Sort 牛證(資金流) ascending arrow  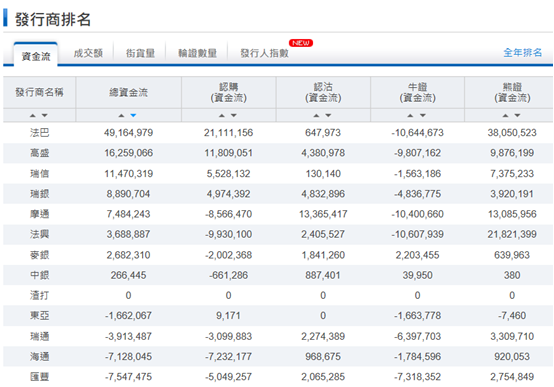click(411, 116)
